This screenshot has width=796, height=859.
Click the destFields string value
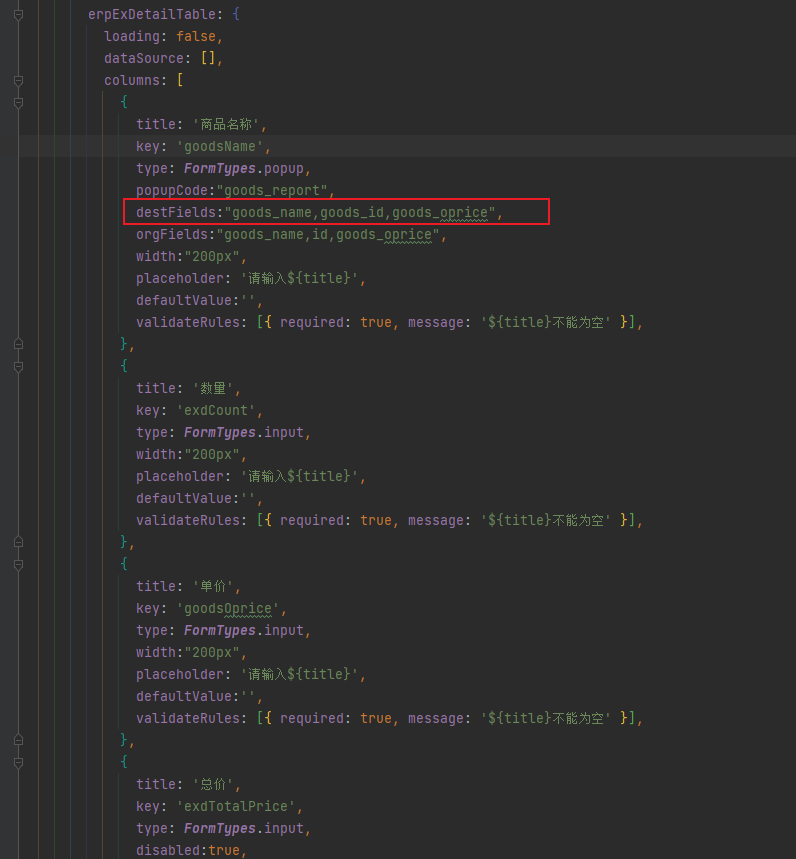359,212
